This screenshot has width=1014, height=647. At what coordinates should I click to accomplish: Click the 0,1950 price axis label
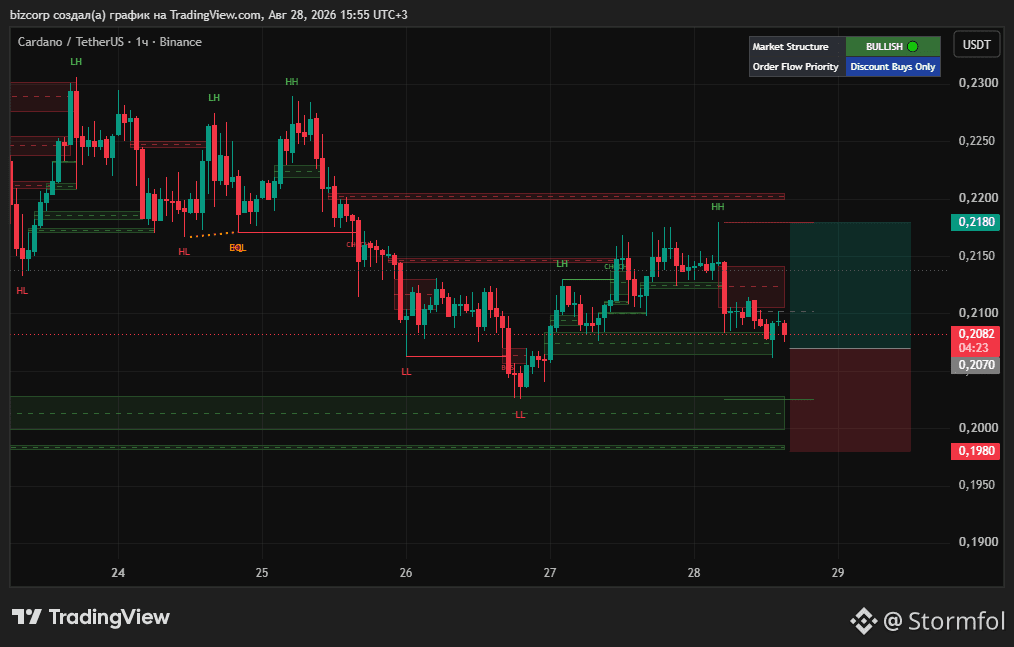click(x=977, y=485)
